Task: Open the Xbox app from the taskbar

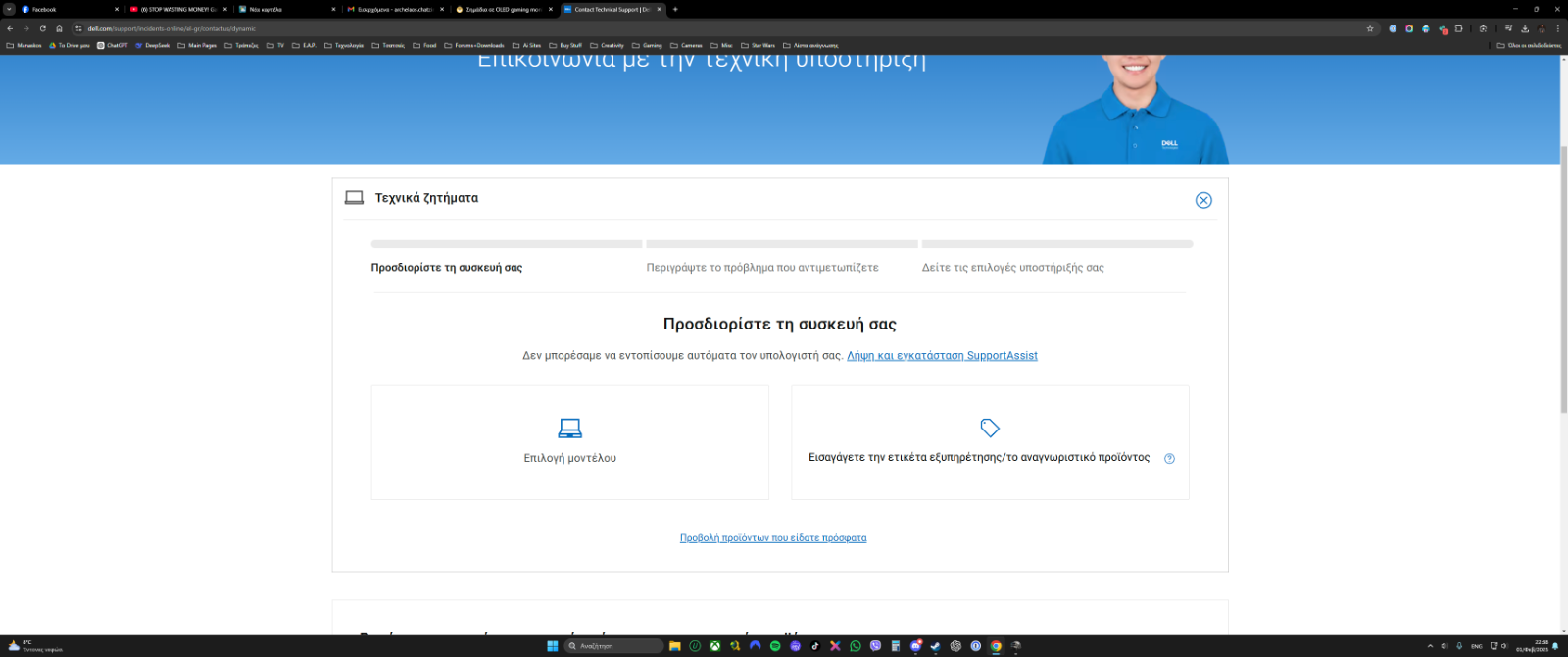Action: pos(715,646)
